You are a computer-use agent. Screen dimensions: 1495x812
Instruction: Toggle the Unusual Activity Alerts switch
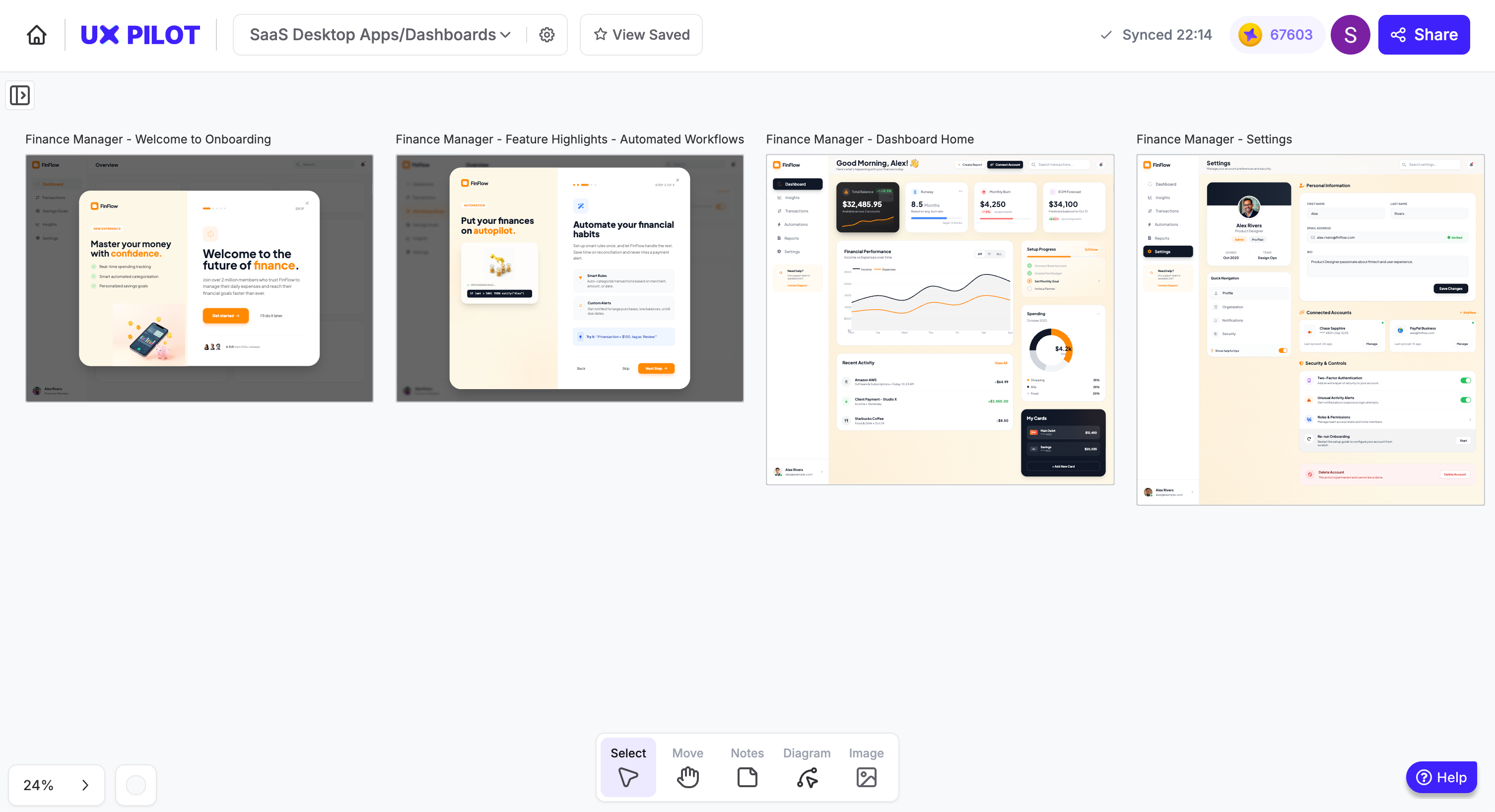pos(1465,400)
